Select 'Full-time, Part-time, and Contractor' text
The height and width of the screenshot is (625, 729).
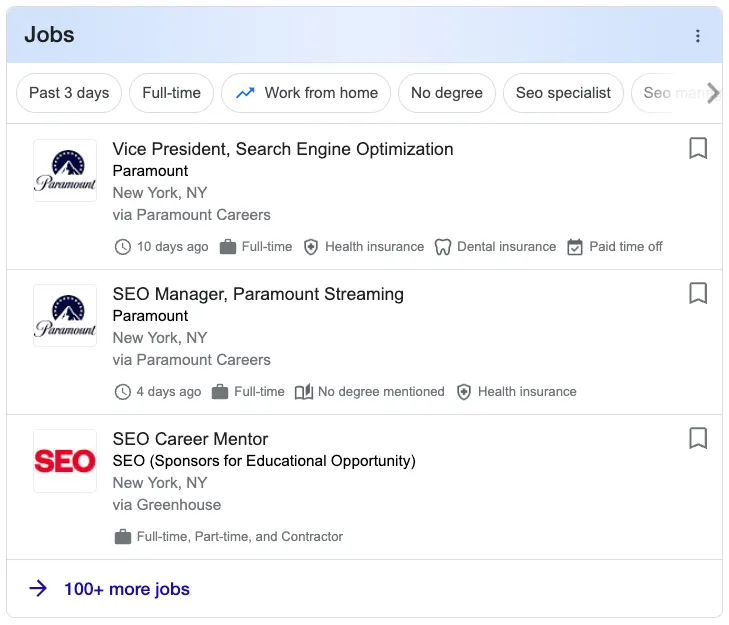[240, 537]
